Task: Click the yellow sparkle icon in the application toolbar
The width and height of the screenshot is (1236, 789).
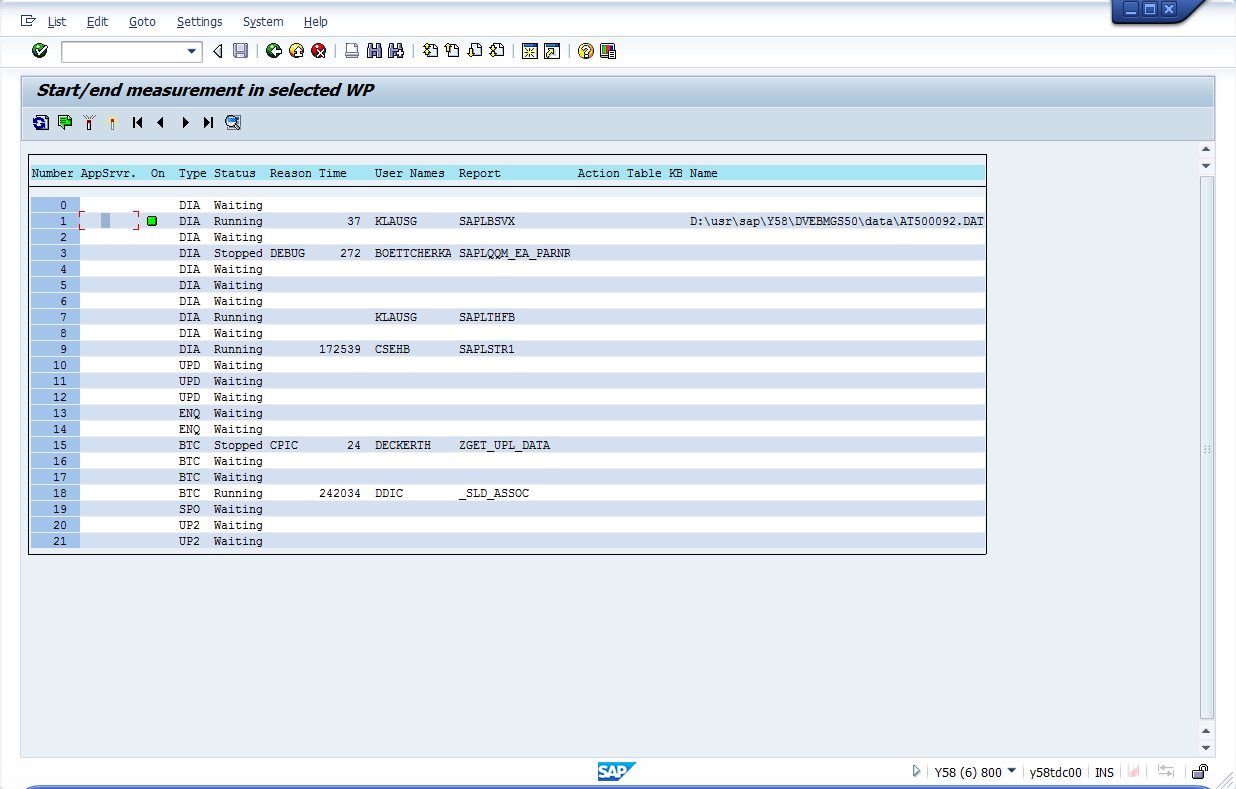Action: tap(113, 123)
